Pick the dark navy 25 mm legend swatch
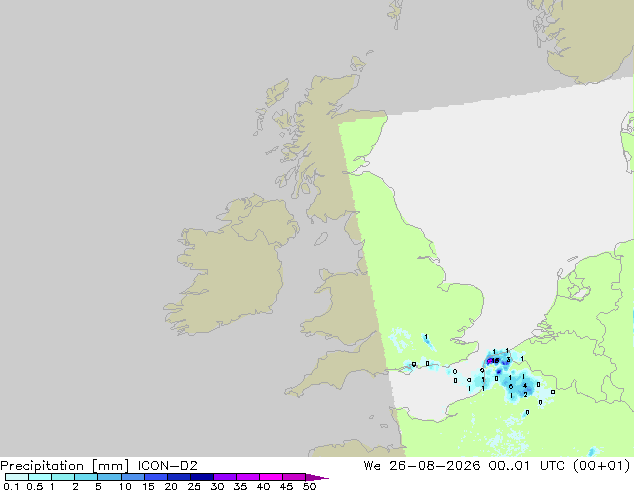The width and height of the screenshot is (634, 490). click(x=202, y=477)
